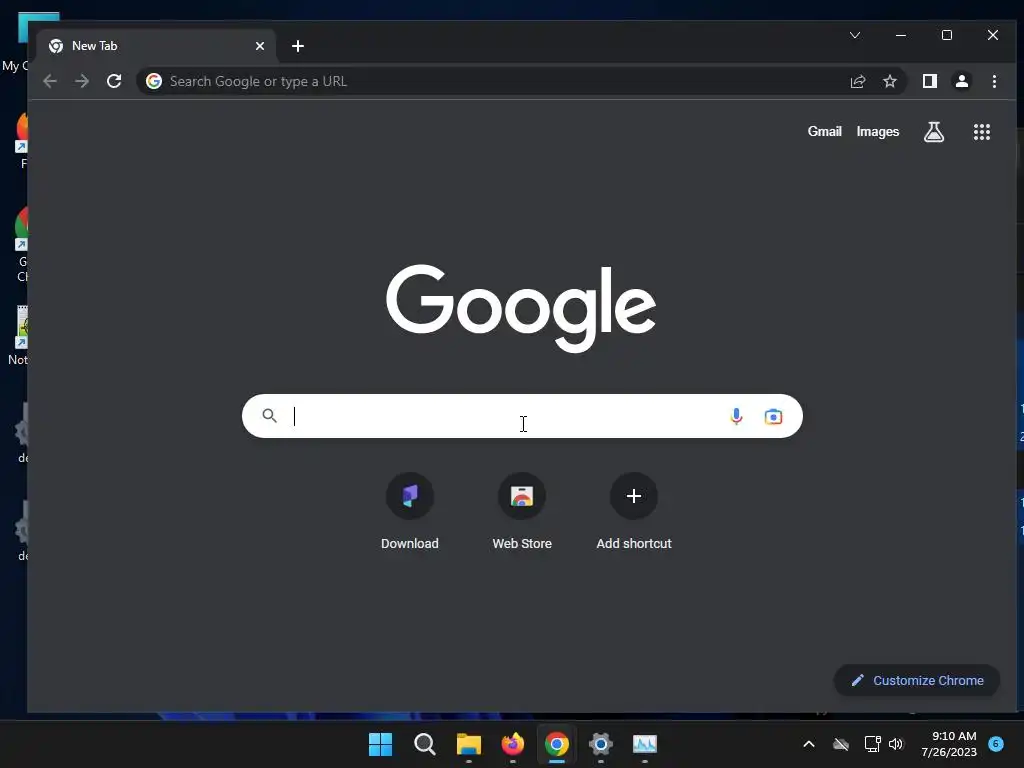
Task: Open the performance monitor taskbar app
Action: (x=645, y=744)
